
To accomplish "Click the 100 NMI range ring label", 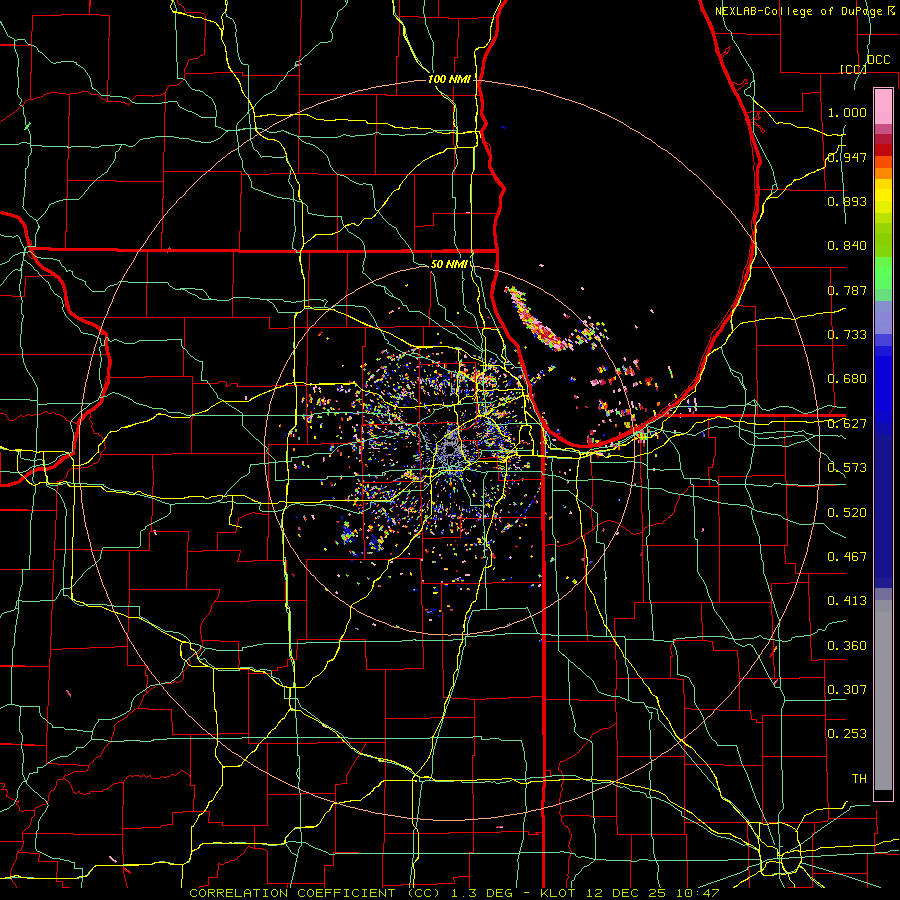I will point(449,79).
